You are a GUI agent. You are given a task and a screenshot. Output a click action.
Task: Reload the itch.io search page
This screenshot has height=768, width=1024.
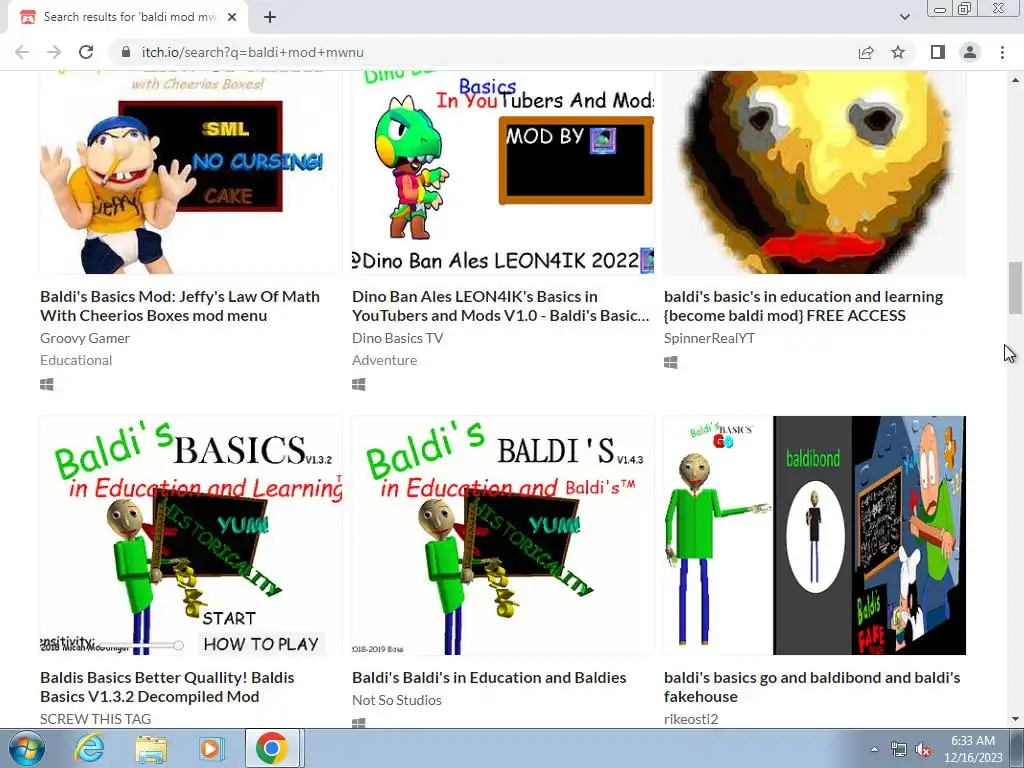click(86, 52)
